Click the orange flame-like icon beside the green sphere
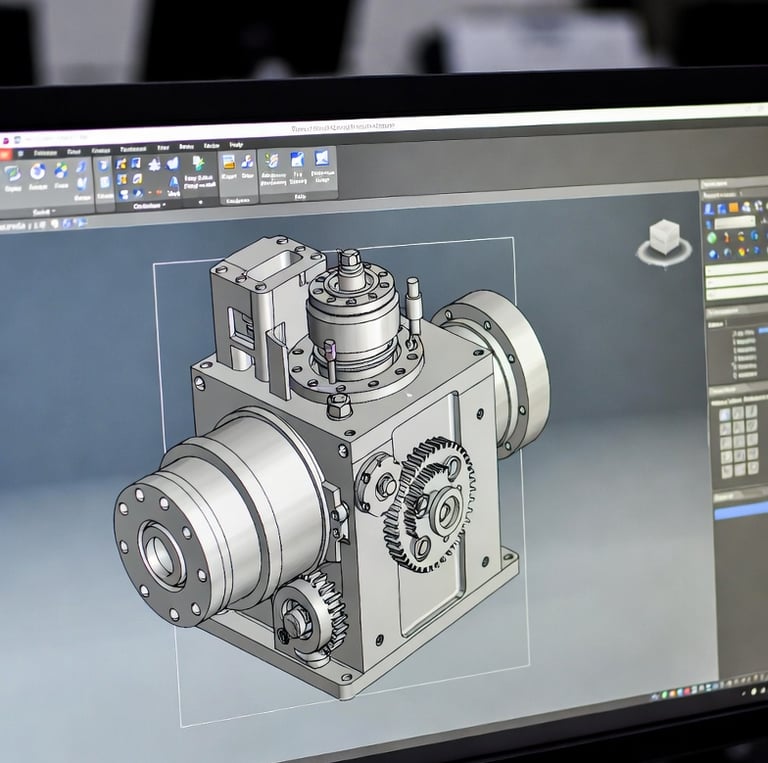The image size is (768, 763). point(727,237)
